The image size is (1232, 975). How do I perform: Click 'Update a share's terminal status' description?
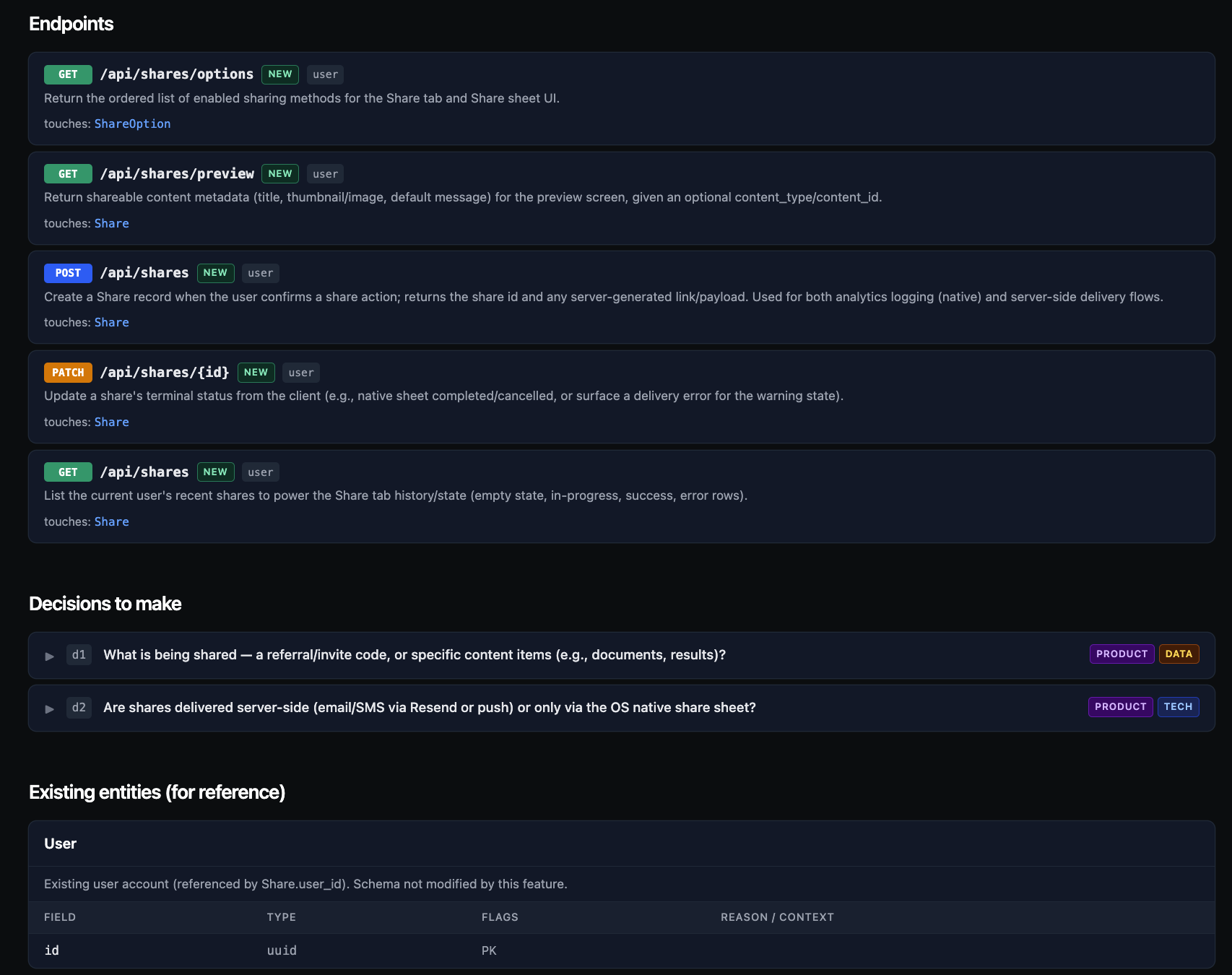(443, 396)
